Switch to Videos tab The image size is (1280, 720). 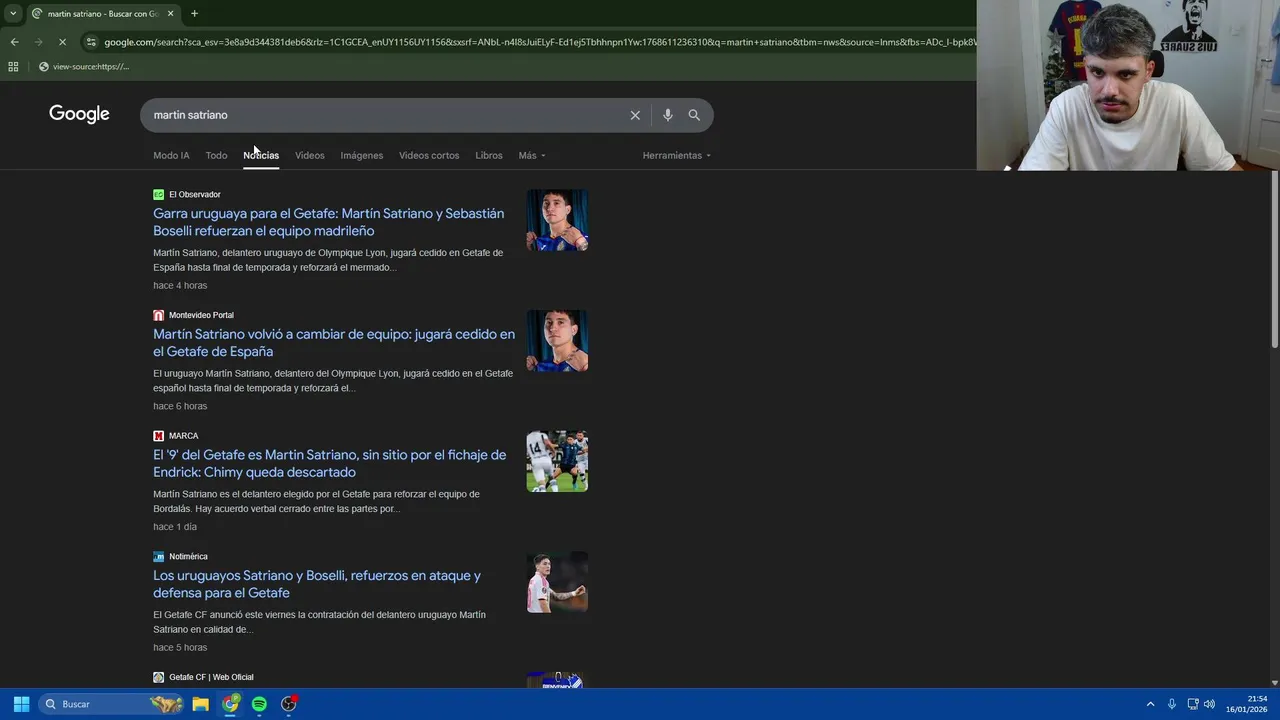click(310, 155)
